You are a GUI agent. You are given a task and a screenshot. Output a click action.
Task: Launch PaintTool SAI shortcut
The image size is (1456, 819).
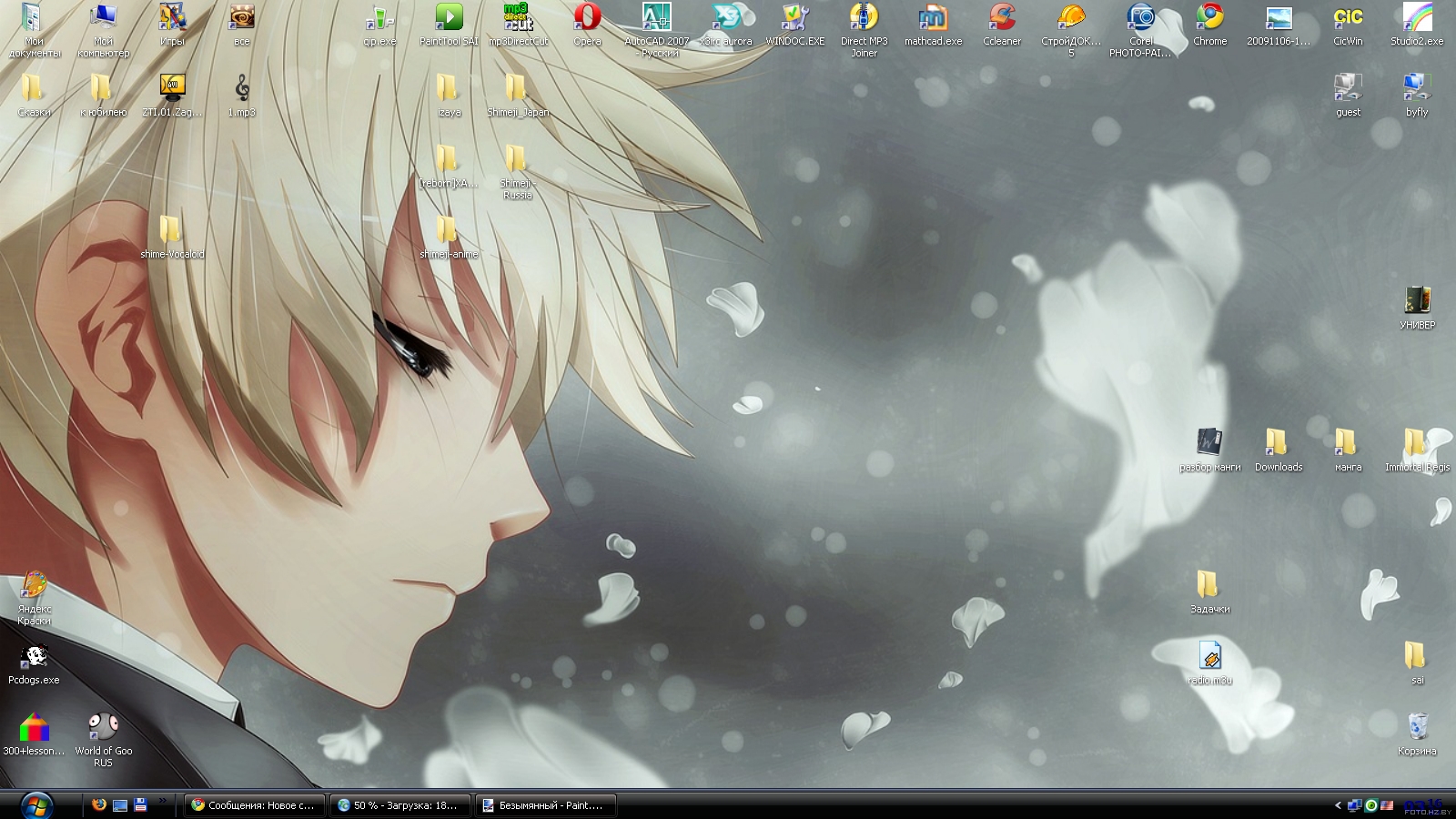pyautogui.click(x=449, y=25)
